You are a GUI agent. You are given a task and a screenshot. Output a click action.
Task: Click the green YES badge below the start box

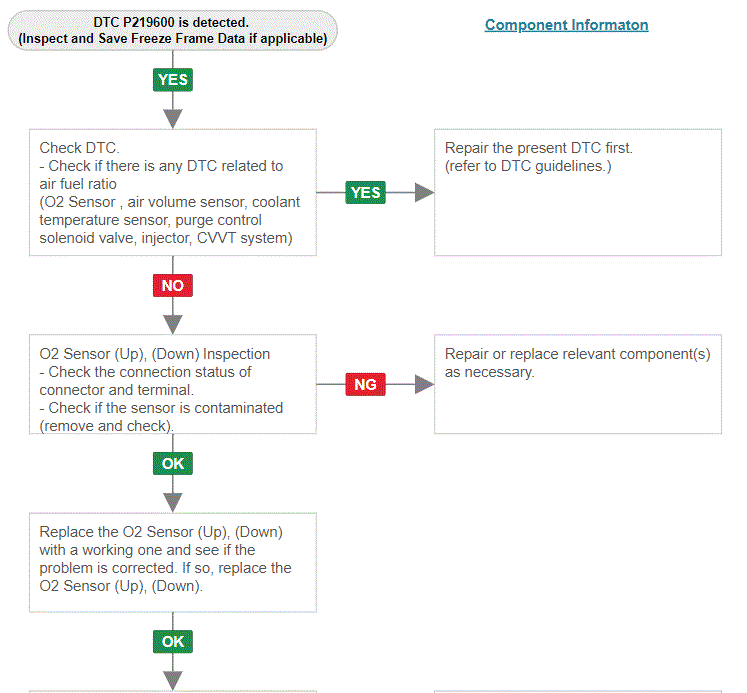[173, 80]
